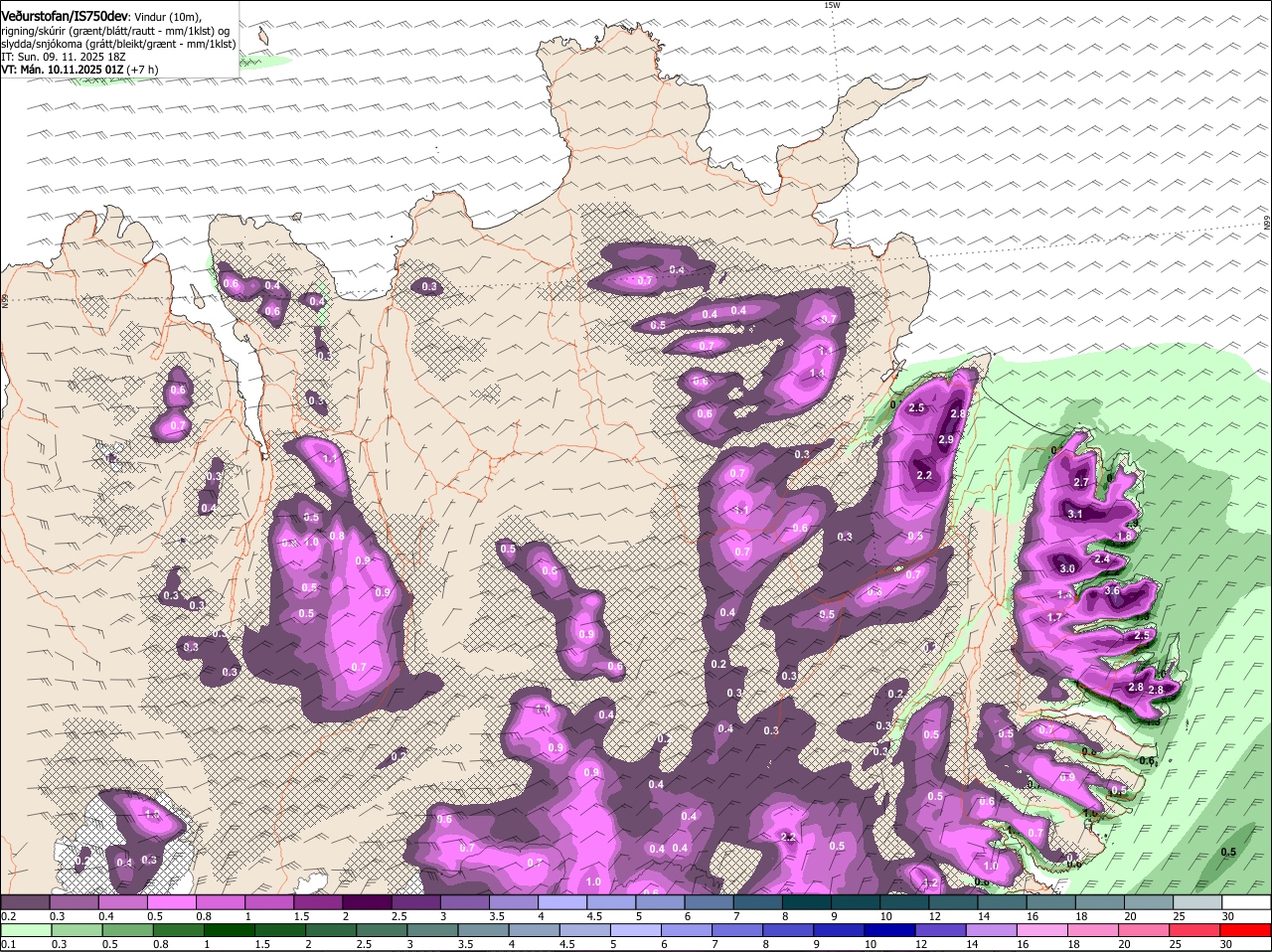
Task: Select the rain legend swatch between 1 and 1.5
Action: coord(231,929)
